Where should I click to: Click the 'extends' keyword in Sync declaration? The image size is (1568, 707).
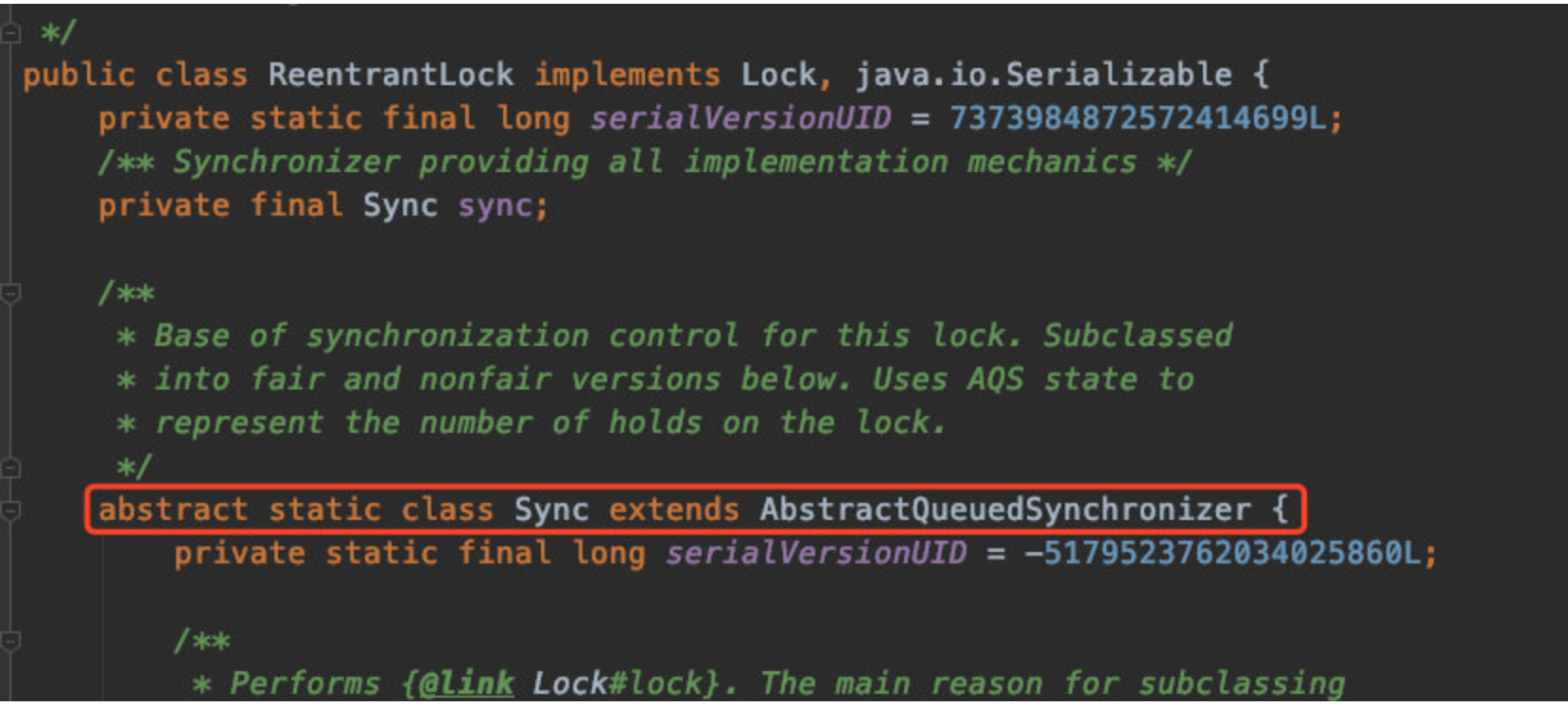tap(674, 510)
